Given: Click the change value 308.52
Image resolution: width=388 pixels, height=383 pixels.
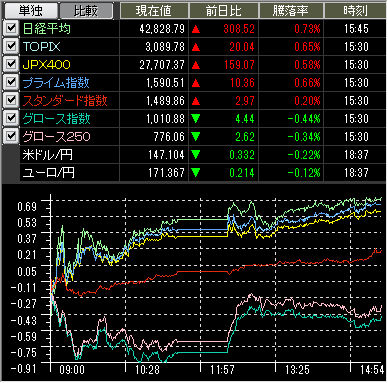Looking at the screenshot, I should click(239, 29).
